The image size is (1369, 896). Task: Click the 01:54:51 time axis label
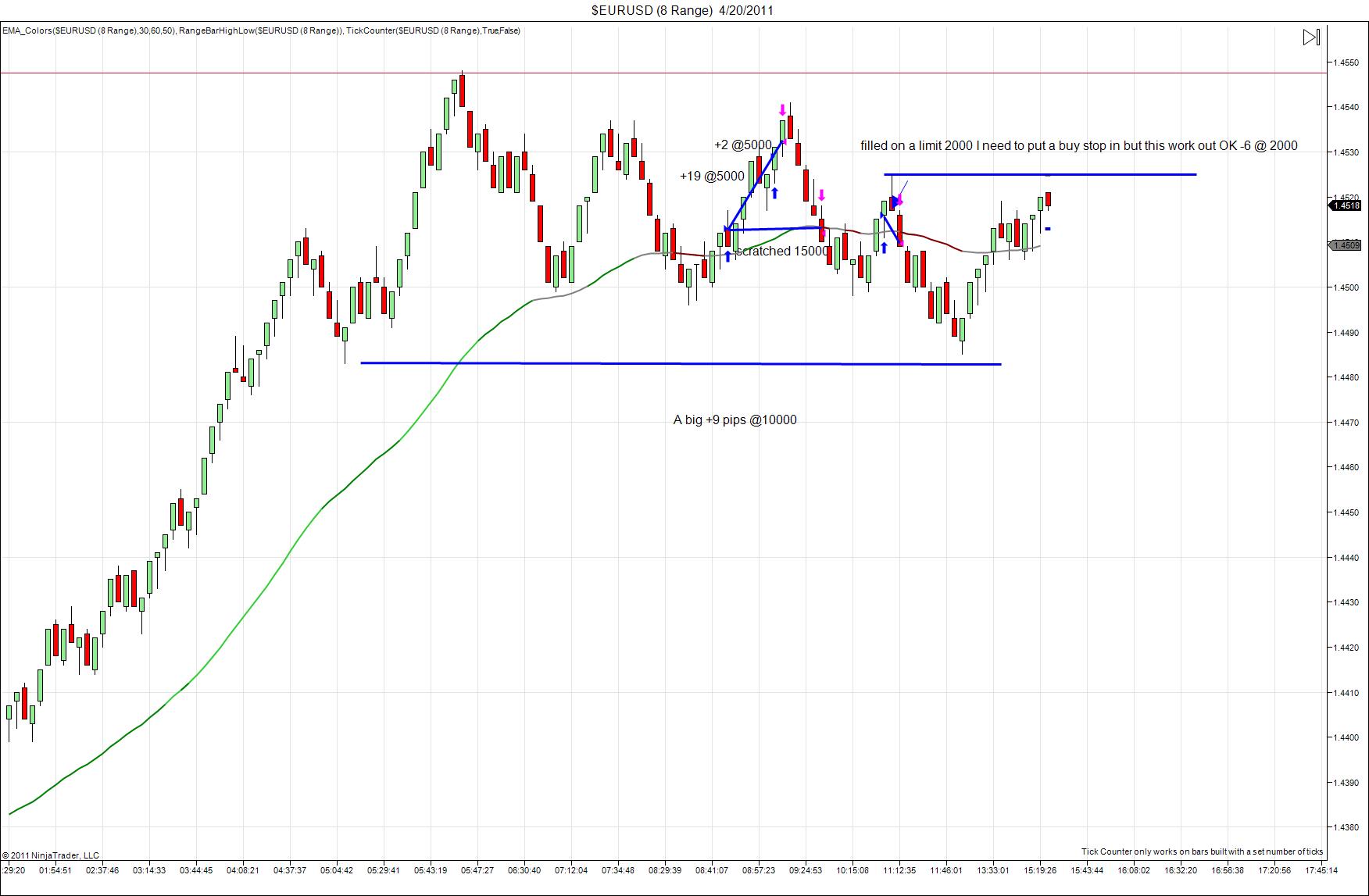click(x=55, y=870)
